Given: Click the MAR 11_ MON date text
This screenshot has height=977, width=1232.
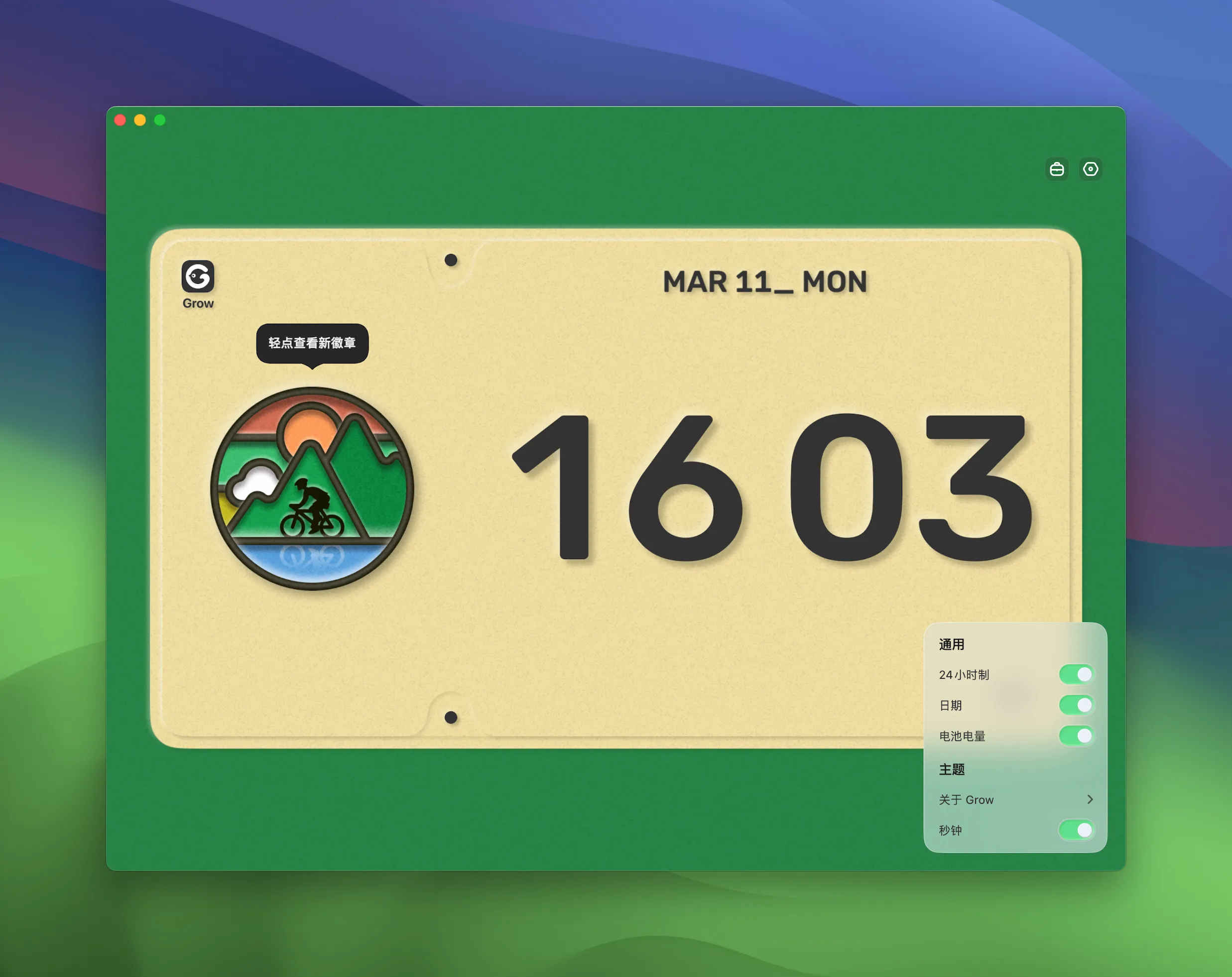Looking at the screenshot, I should 764,282.
